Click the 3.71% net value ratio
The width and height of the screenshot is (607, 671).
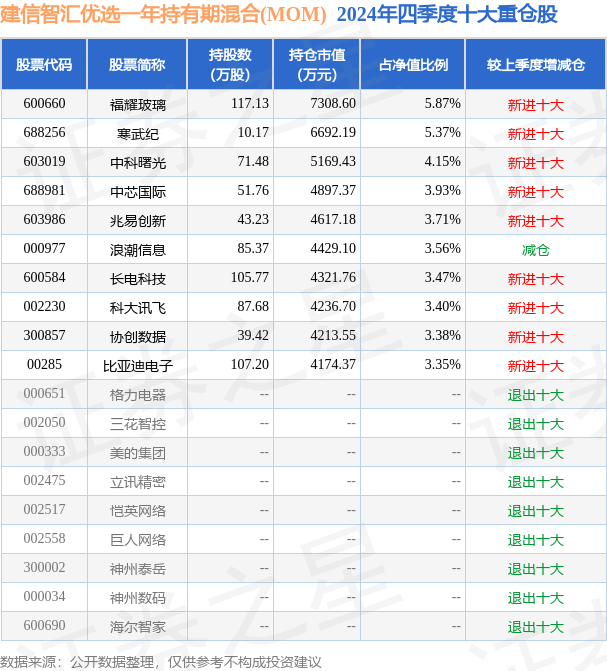point(442,220)
